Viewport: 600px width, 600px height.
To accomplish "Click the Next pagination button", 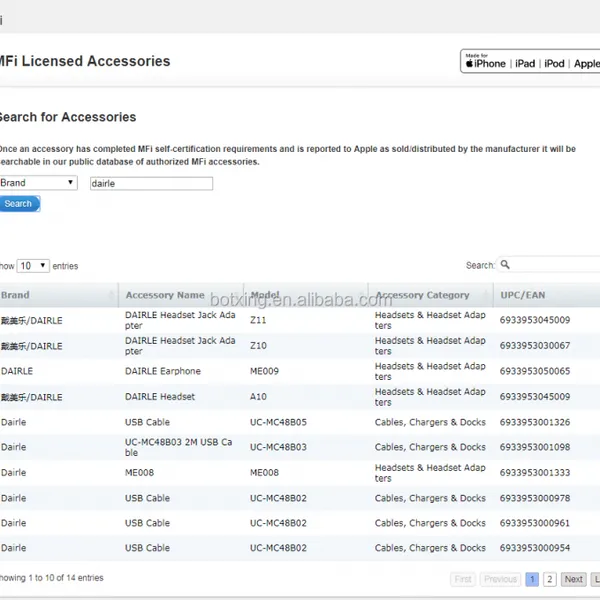I will (573, 579).
